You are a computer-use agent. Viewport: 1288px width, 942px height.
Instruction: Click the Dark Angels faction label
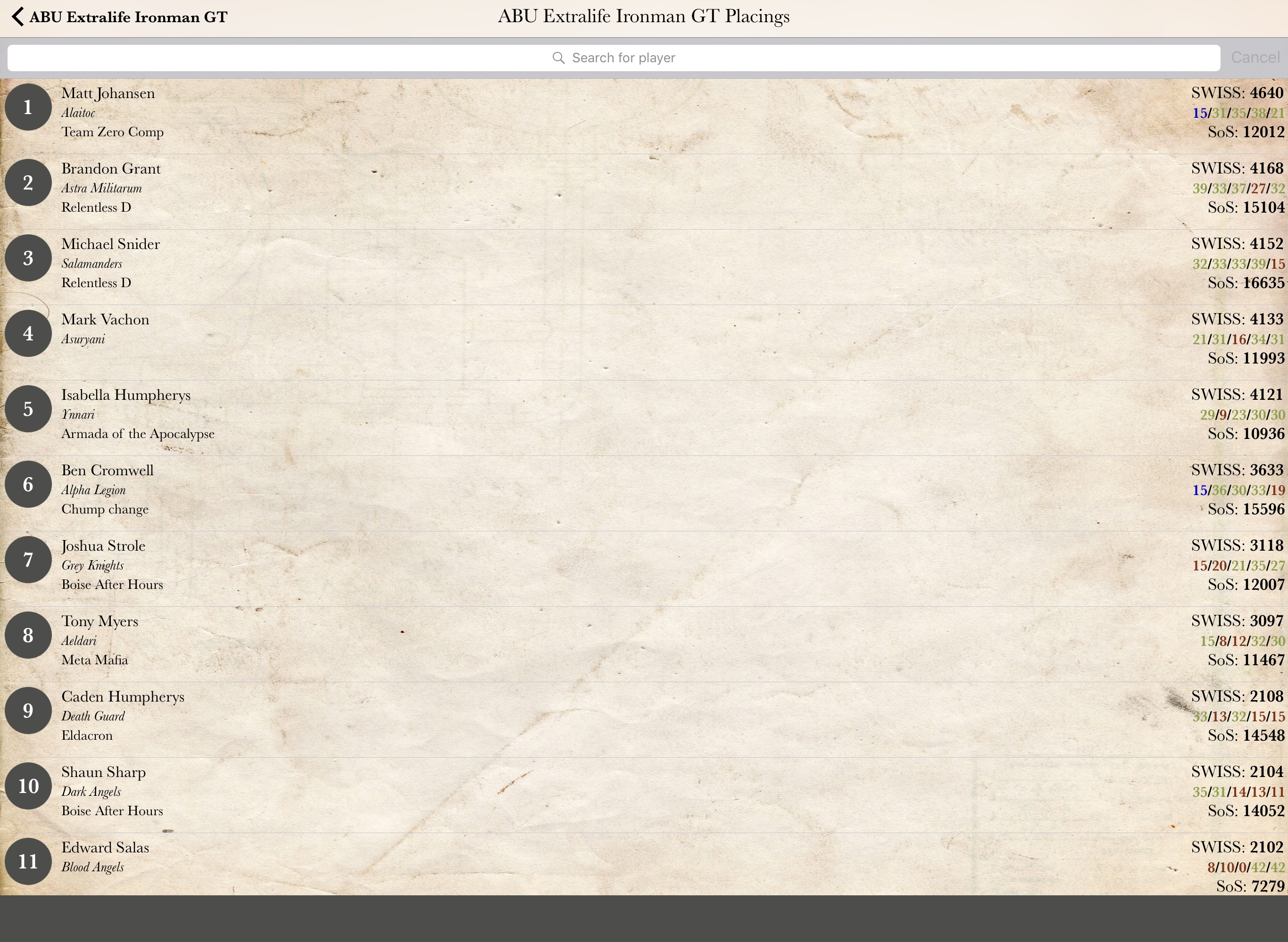[x=91, y=792]
